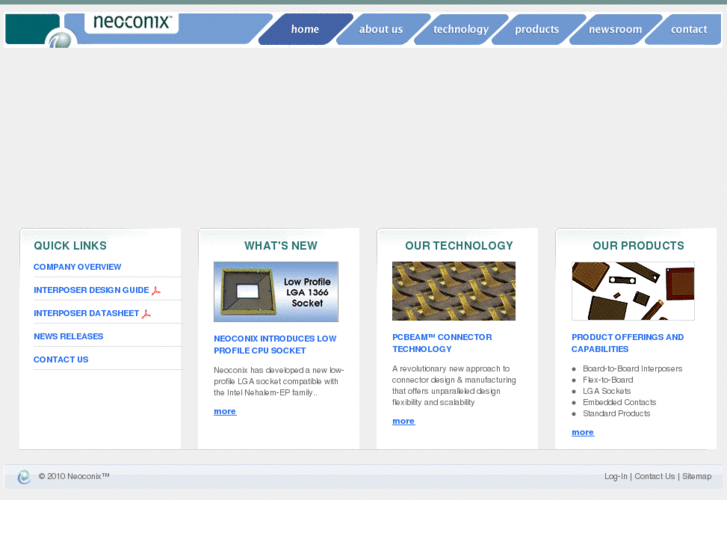Open the Contact Us footer link
Viewport: 727px width, 545px height.
tap(655, 476)
